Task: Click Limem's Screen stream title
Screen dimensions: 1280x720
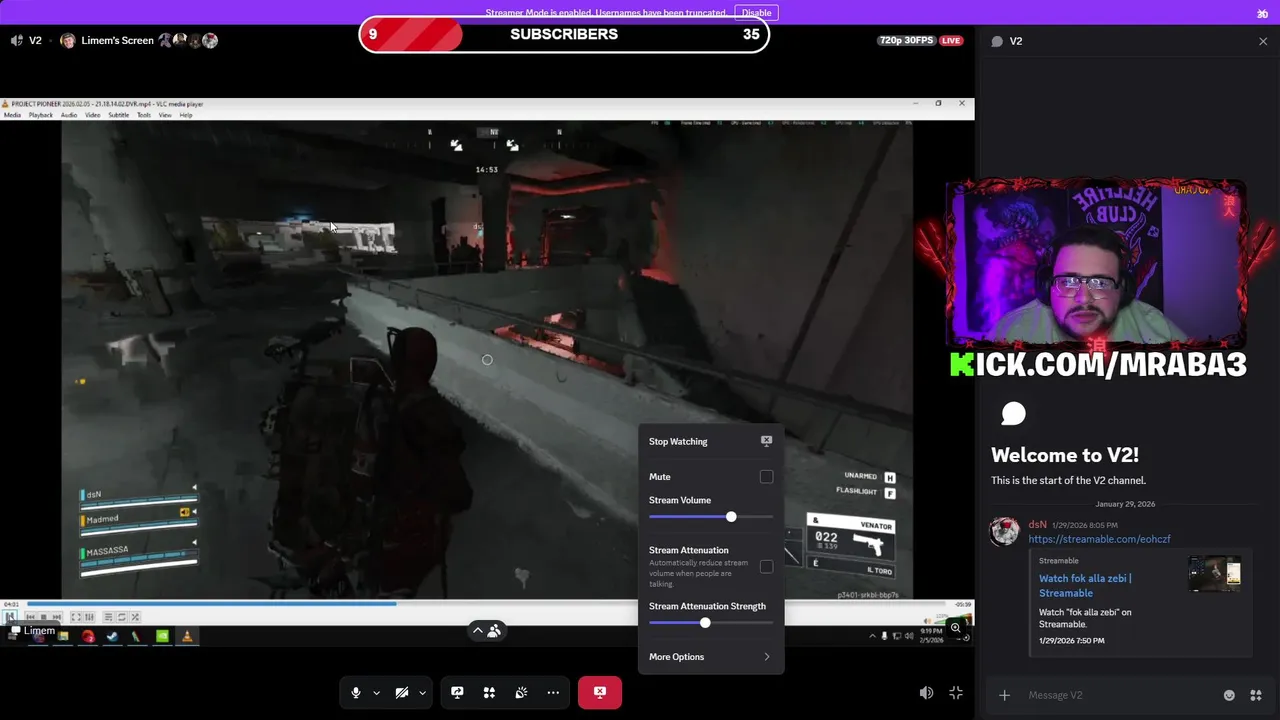Action: (x=117, y=41)
